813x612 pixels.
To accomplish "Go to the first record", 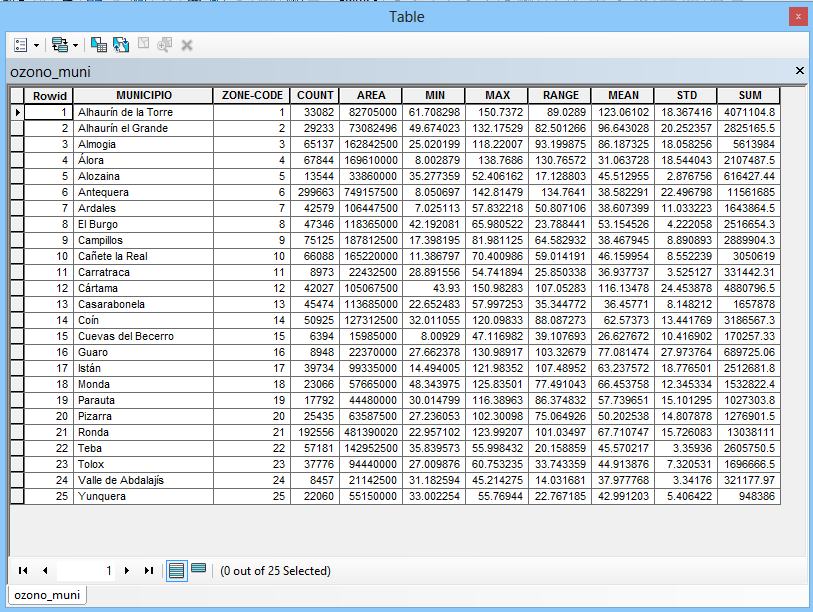I will pyautogui.click(x=23, y=571).
